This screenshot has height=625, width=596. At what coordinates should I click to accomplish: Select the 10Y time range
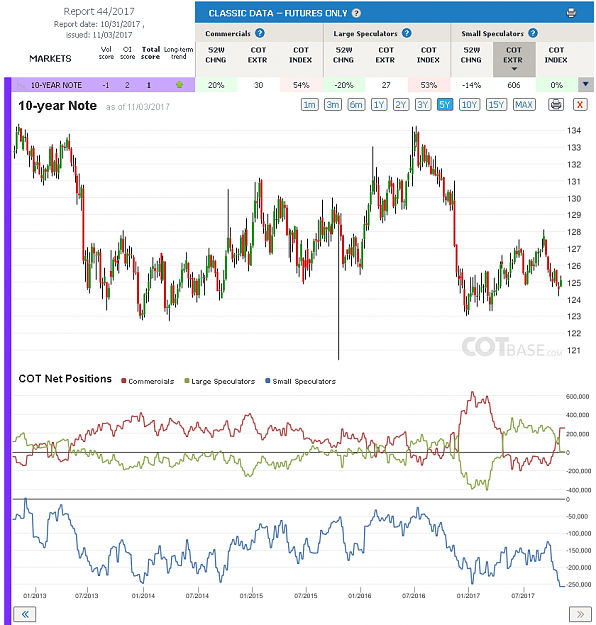[469, 105]
